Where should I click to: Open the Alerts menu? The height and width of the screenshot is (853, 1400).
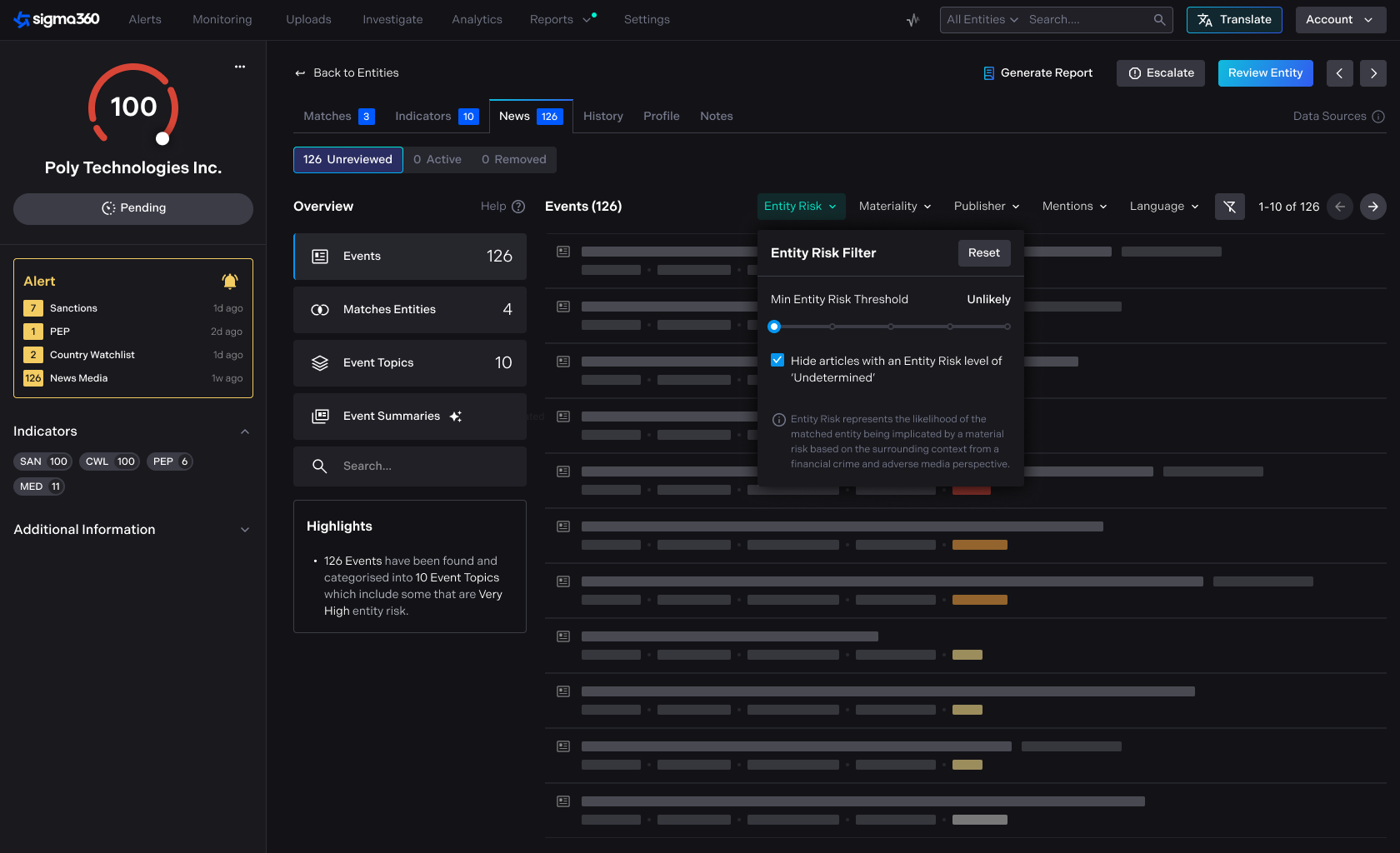tap(145, 20)
